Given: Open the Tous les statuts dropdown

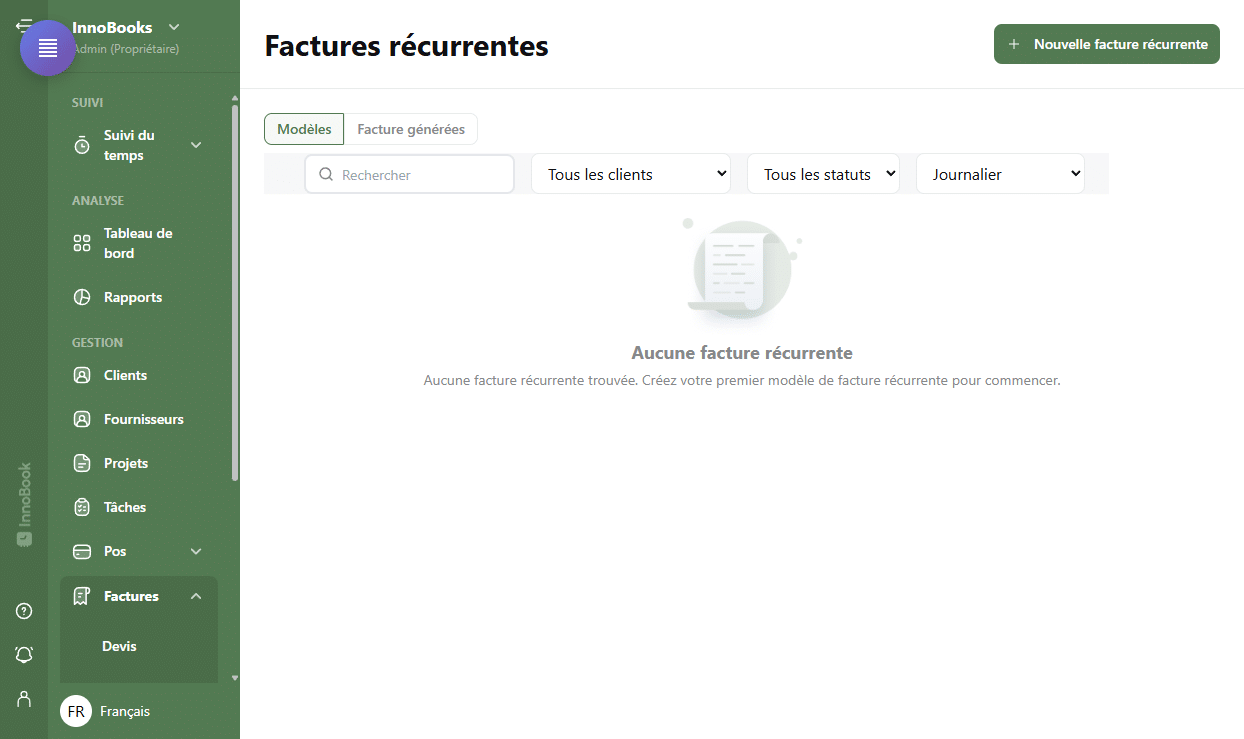Looking at the screenshot, I should (823, 174).
